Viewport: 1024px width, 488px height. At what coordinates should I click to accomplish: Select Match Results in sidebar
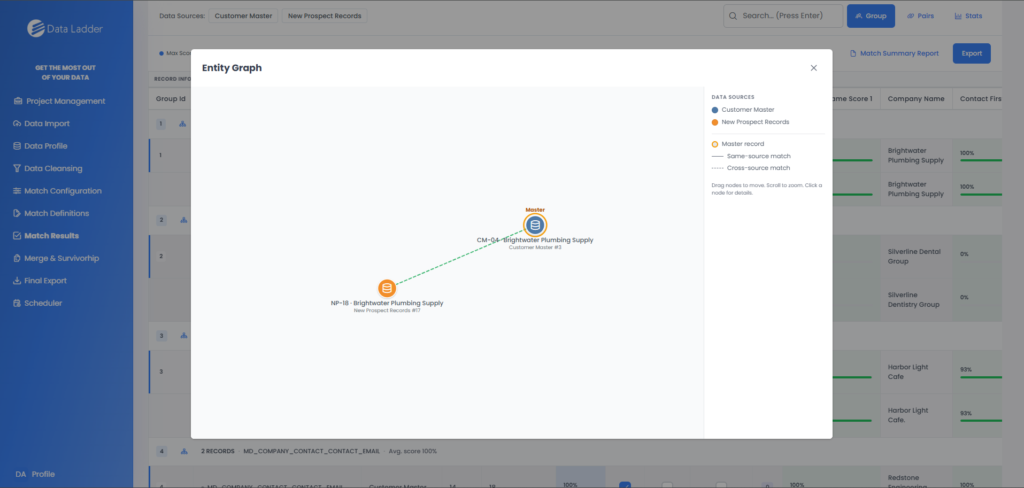click(46, 236)
